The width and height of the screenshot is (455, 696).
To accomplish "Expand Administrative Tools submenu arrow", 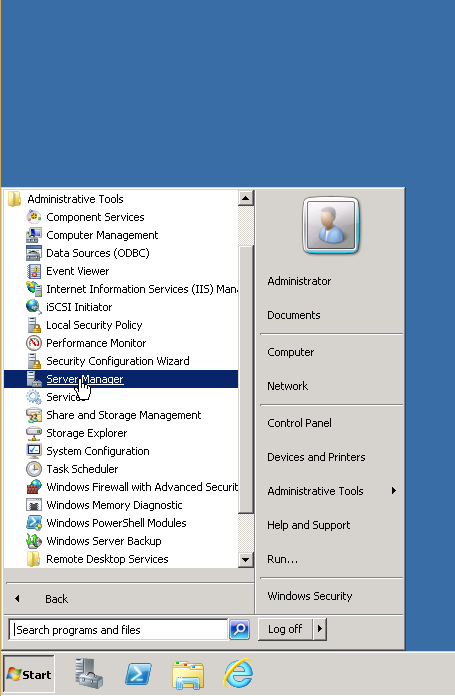I will coord(393,491).
